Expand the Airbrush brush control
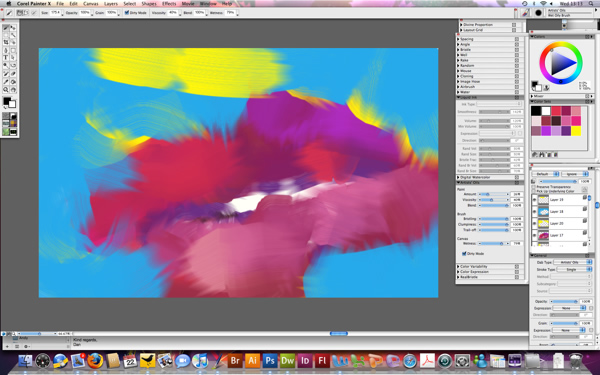 click(458, 87)
